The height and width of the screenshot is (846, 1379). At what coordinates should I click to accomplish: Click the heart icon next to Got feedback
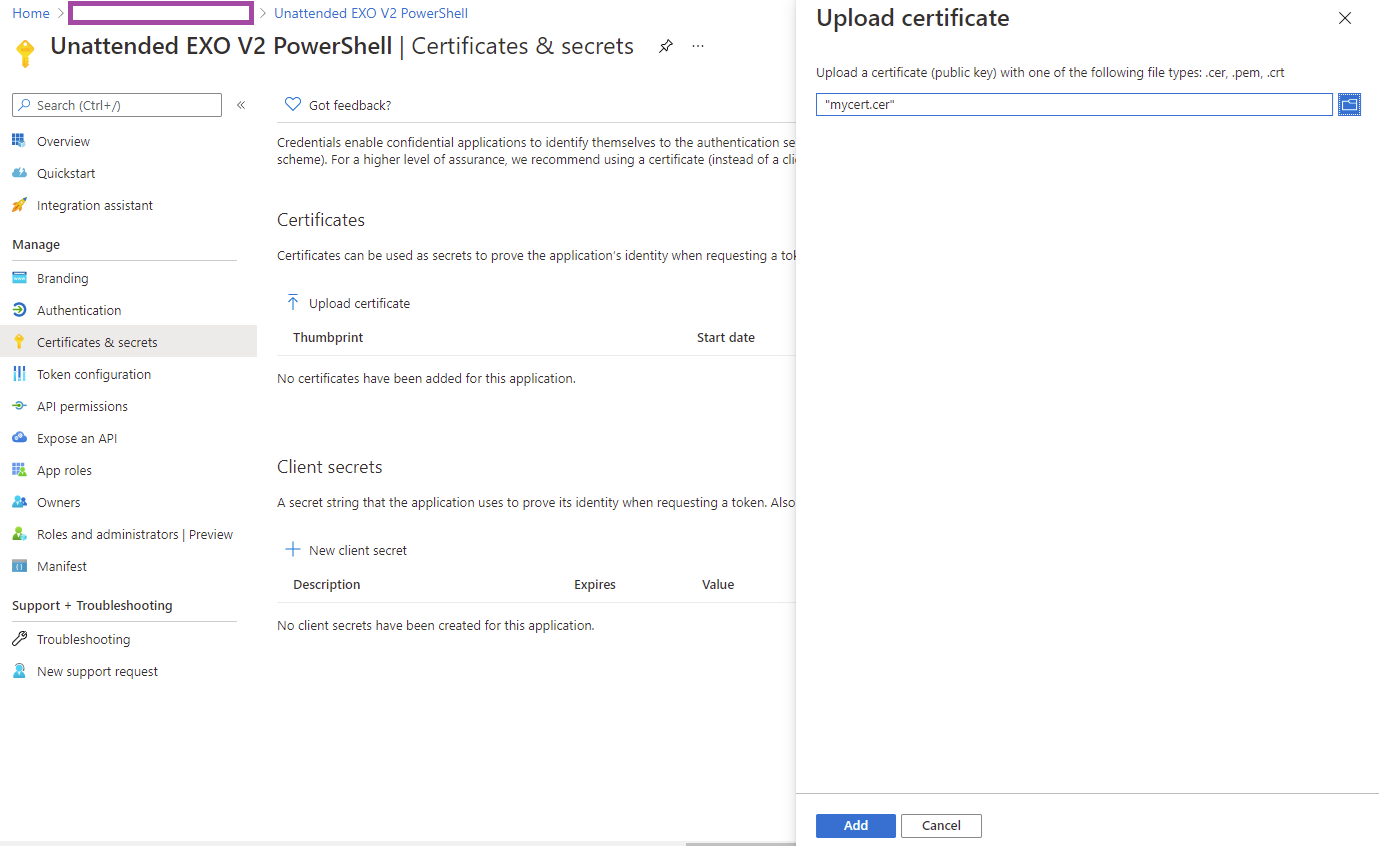click(293, 104)
